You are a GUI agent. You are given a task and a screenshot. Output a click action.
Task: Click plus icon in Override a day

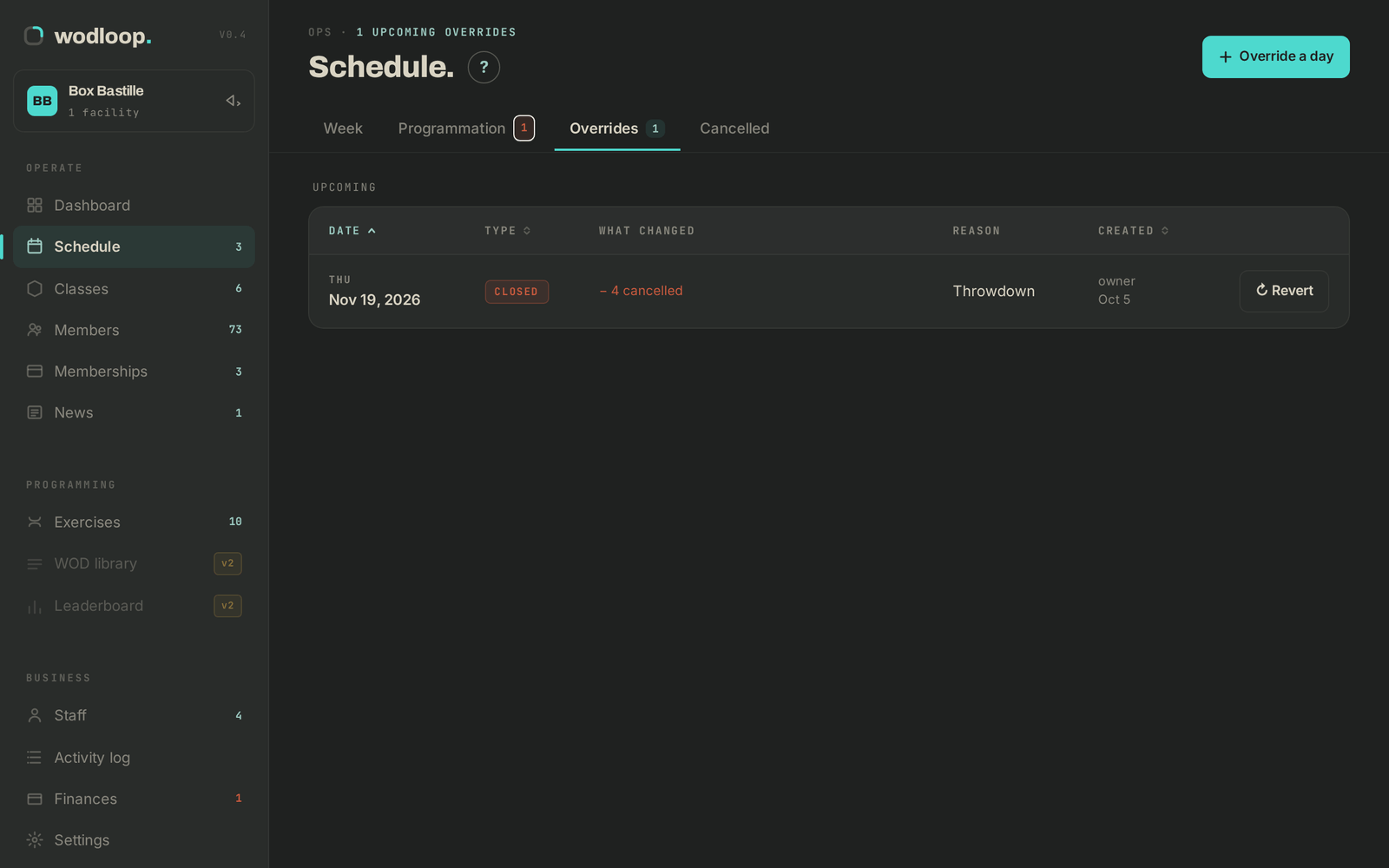coord(1225,57)
